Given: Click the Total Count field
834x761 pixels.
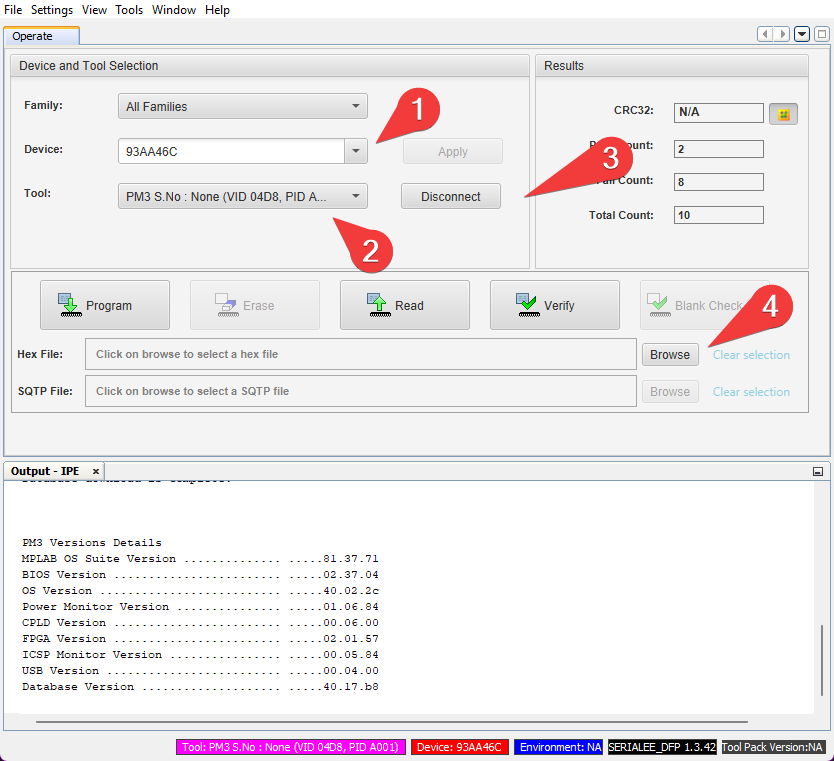Looking at the screenshot, I should coord(719,215).
